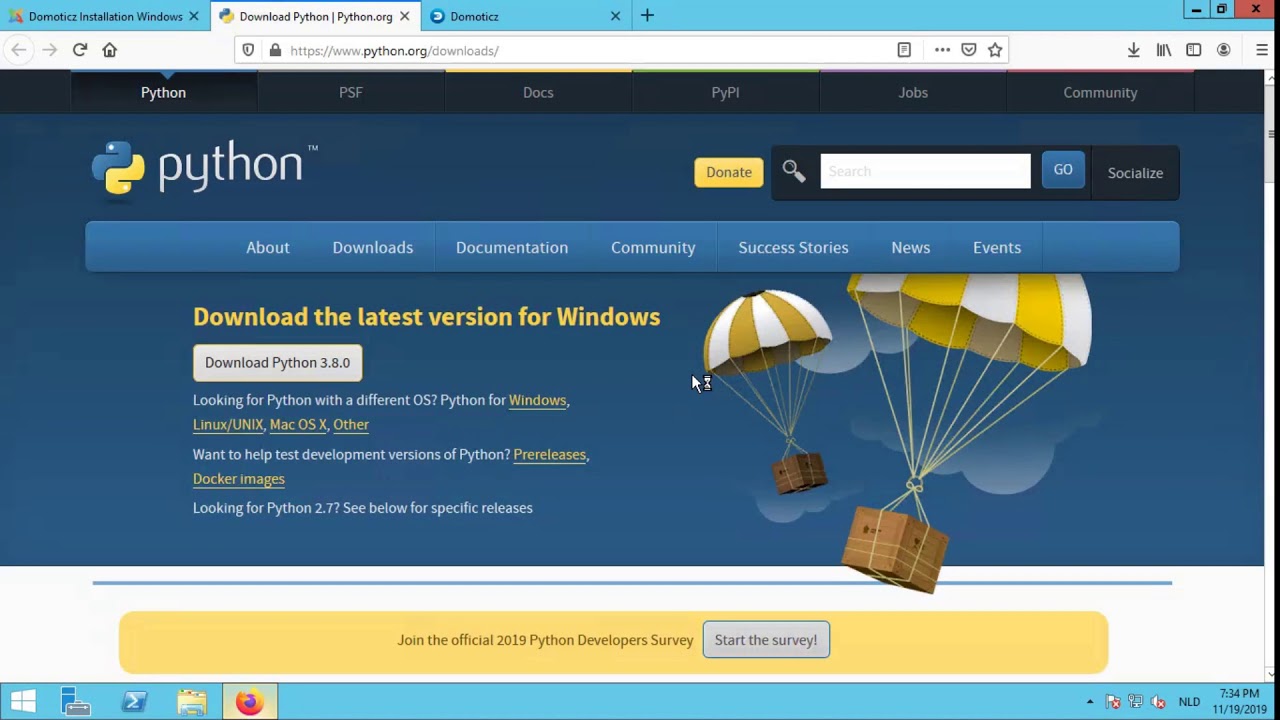1280x720 pixels.
Task: Select the Python top-bar tab
Action: [163, 92]
